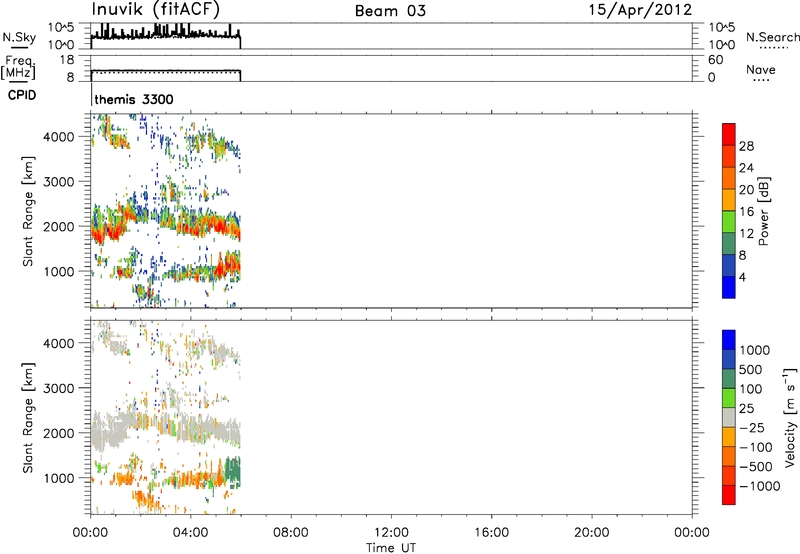Click the 'Nave' legend label
Viewport: 800px width, 554px height.
pos(761,70)
